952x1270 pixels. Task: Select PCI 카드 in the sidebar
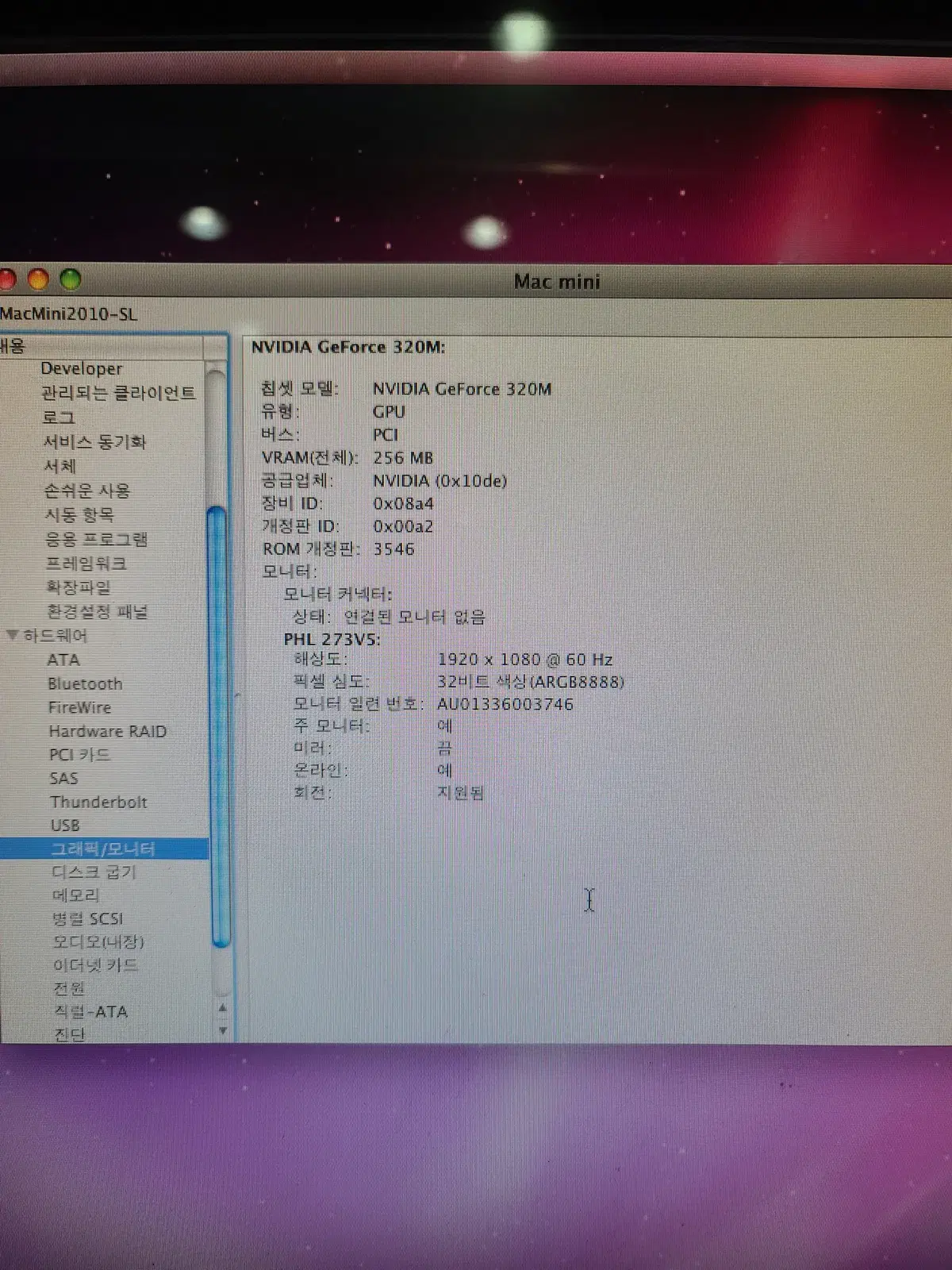(x=80, y=755)
